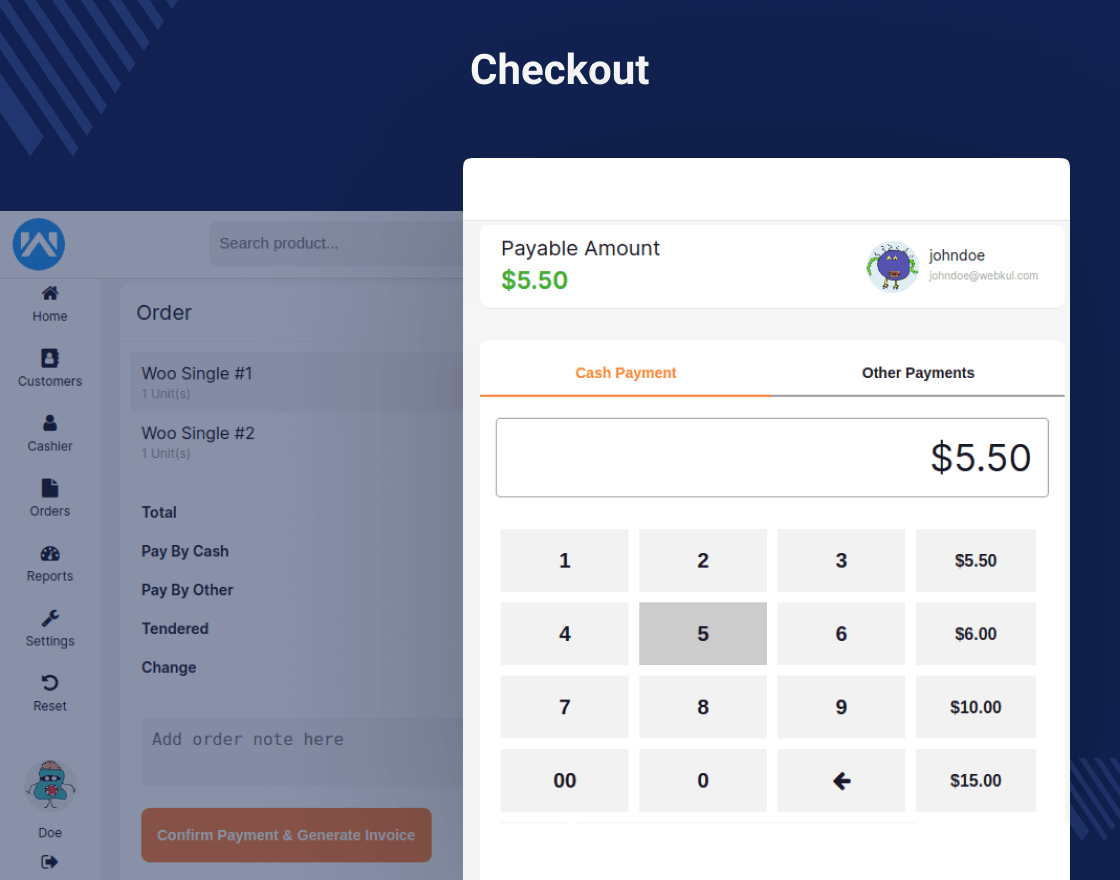
Task: Click the johndoe customer avatar
Action: coord(891,266)
